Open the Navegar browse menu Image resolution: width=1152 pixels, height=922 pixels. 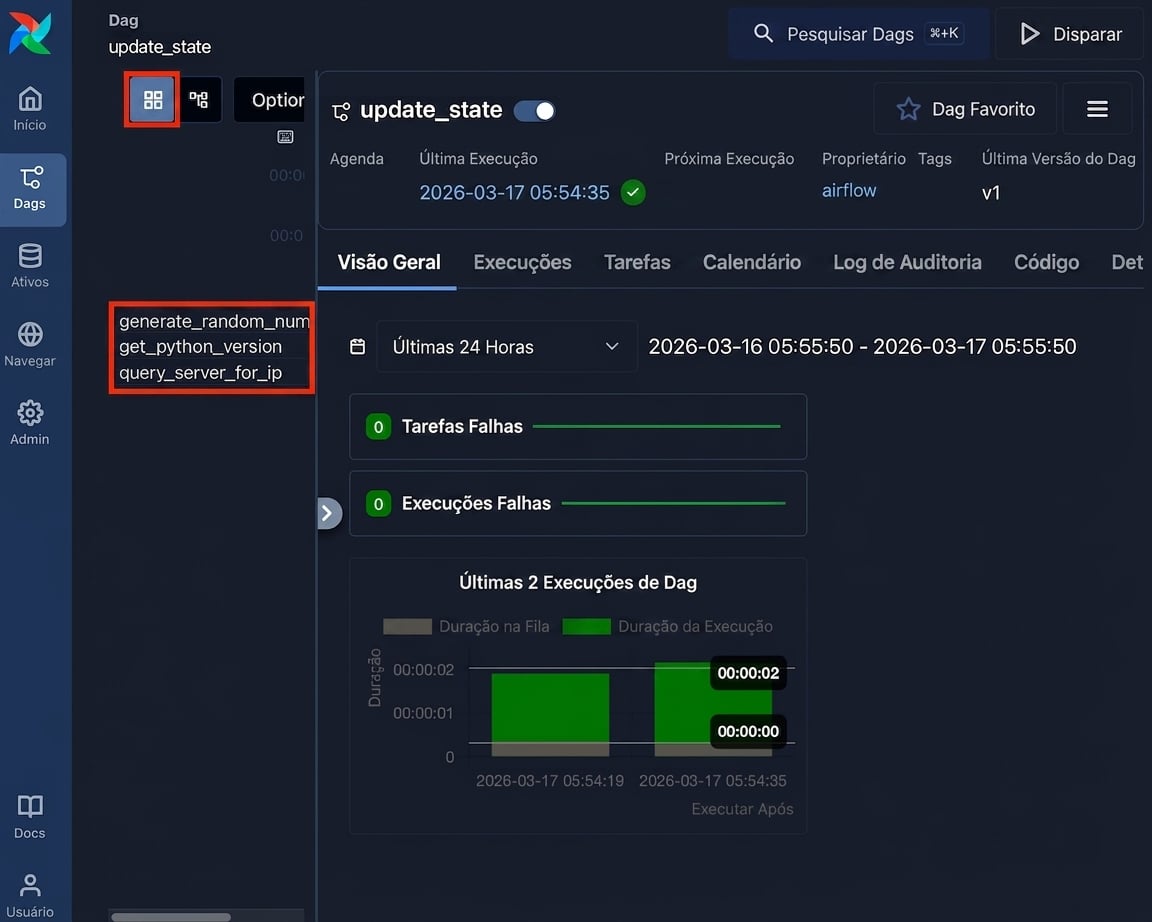[x=30, y=345]
